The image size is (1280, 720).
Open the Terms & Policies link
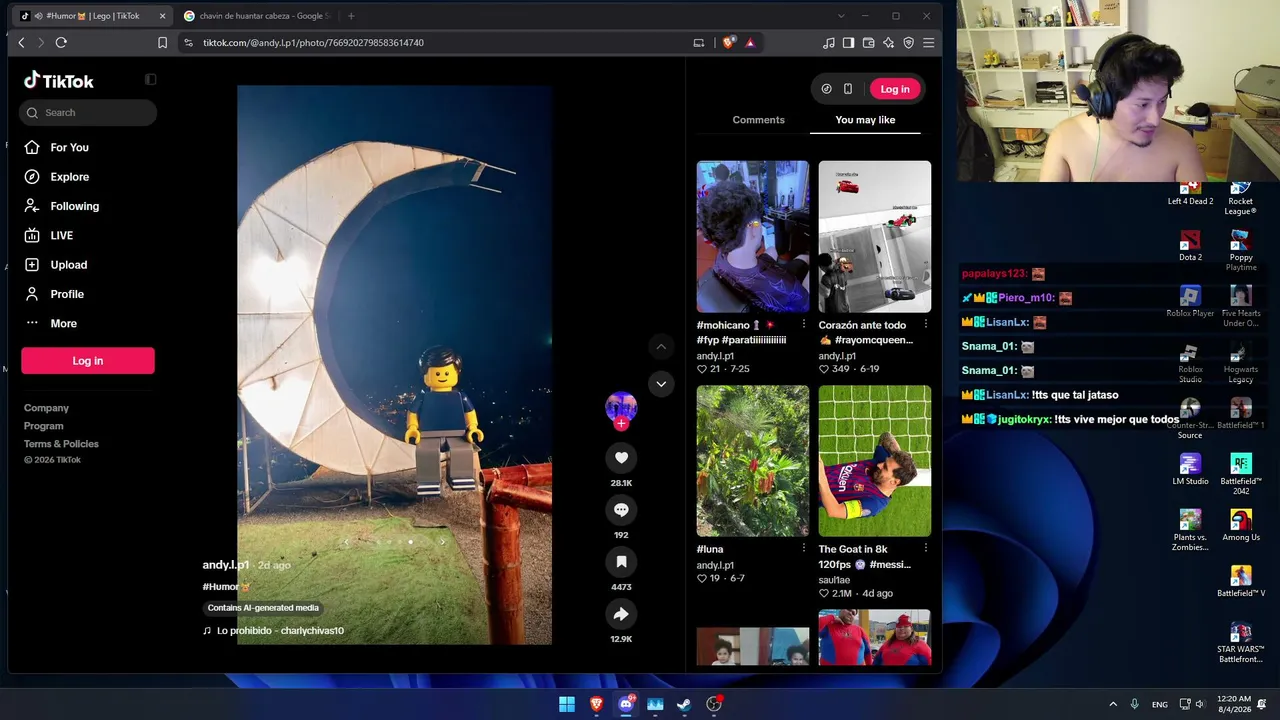point(61,444)
